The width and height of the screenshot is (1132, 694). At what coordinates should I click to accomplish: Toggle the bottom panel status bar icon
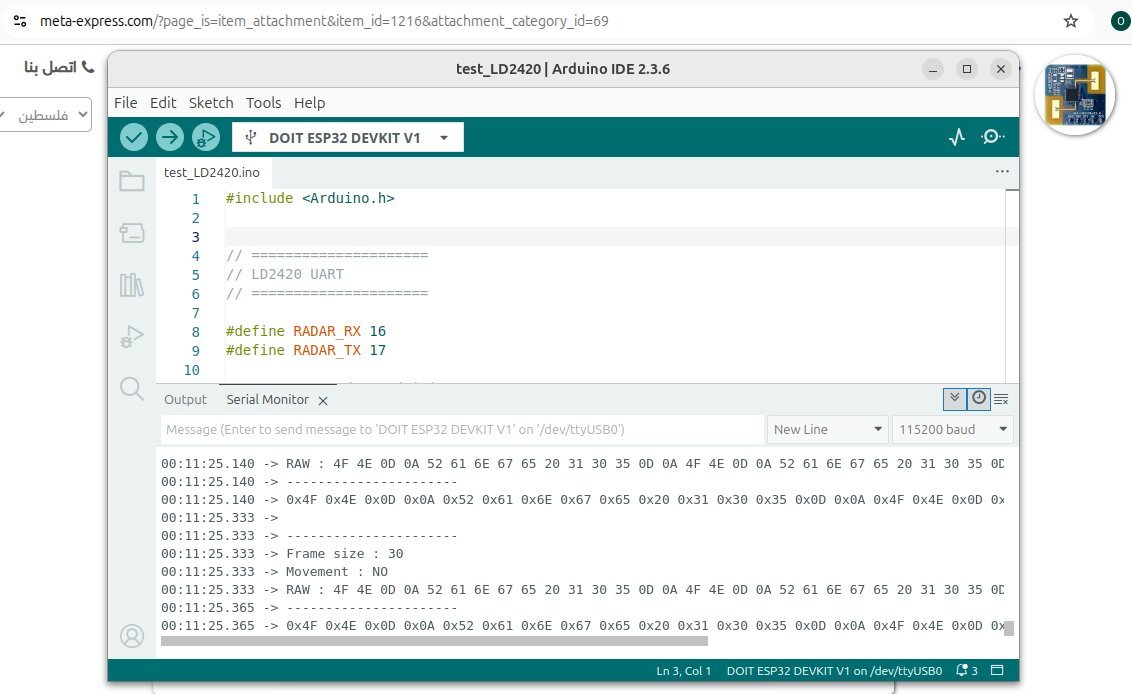point(997,670)
